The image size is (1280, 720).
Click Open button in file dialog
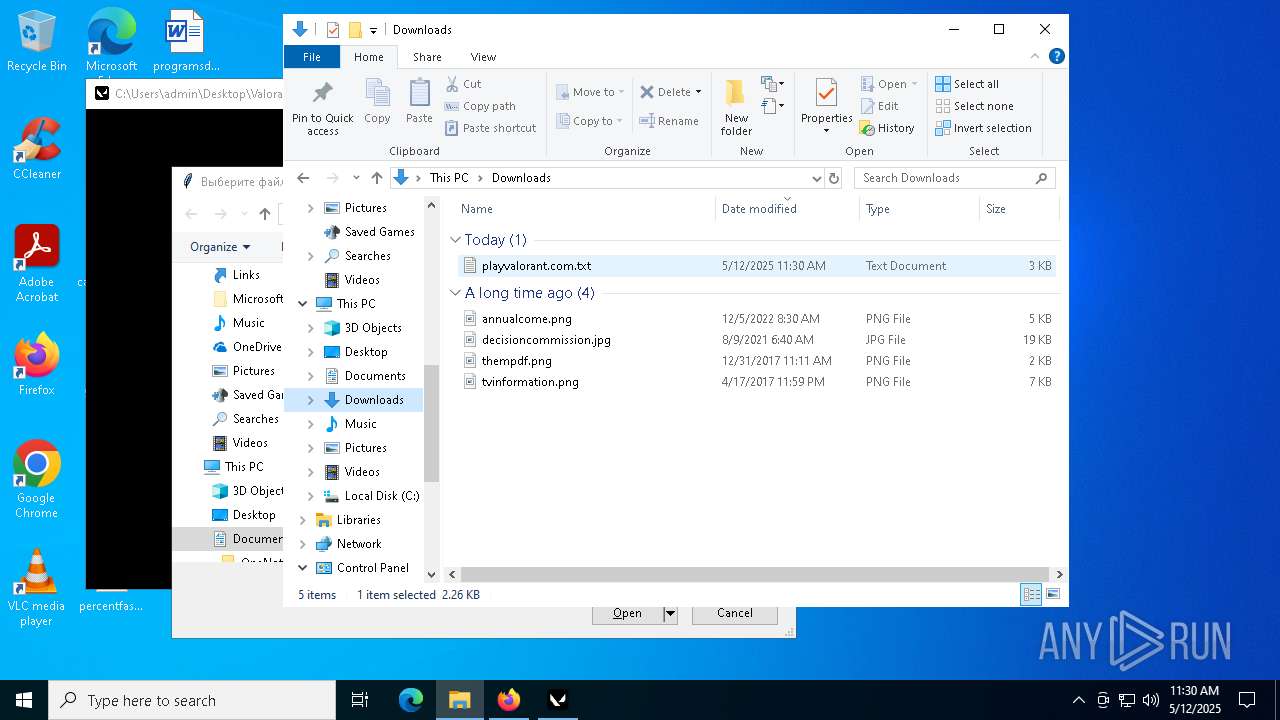pos(627,613)
